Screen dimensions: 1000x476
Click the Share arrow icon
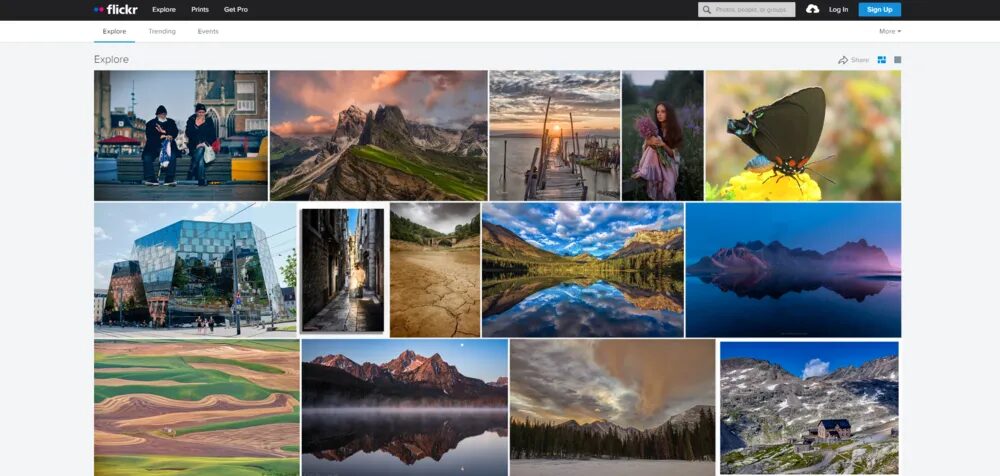842,60
